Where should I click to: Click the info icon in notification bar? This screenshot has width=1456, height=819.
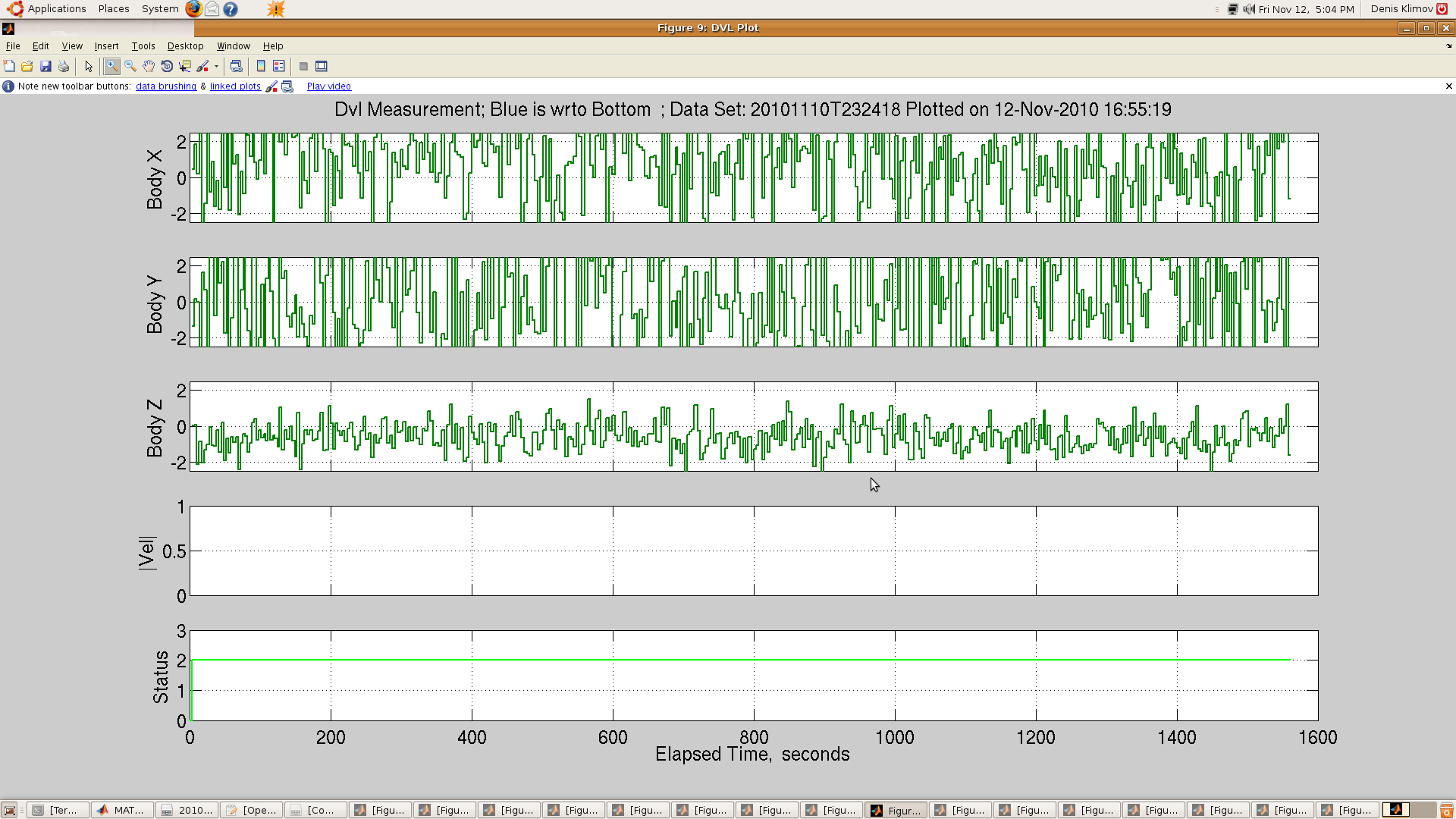pyautogui.click(x=8, y=86)
